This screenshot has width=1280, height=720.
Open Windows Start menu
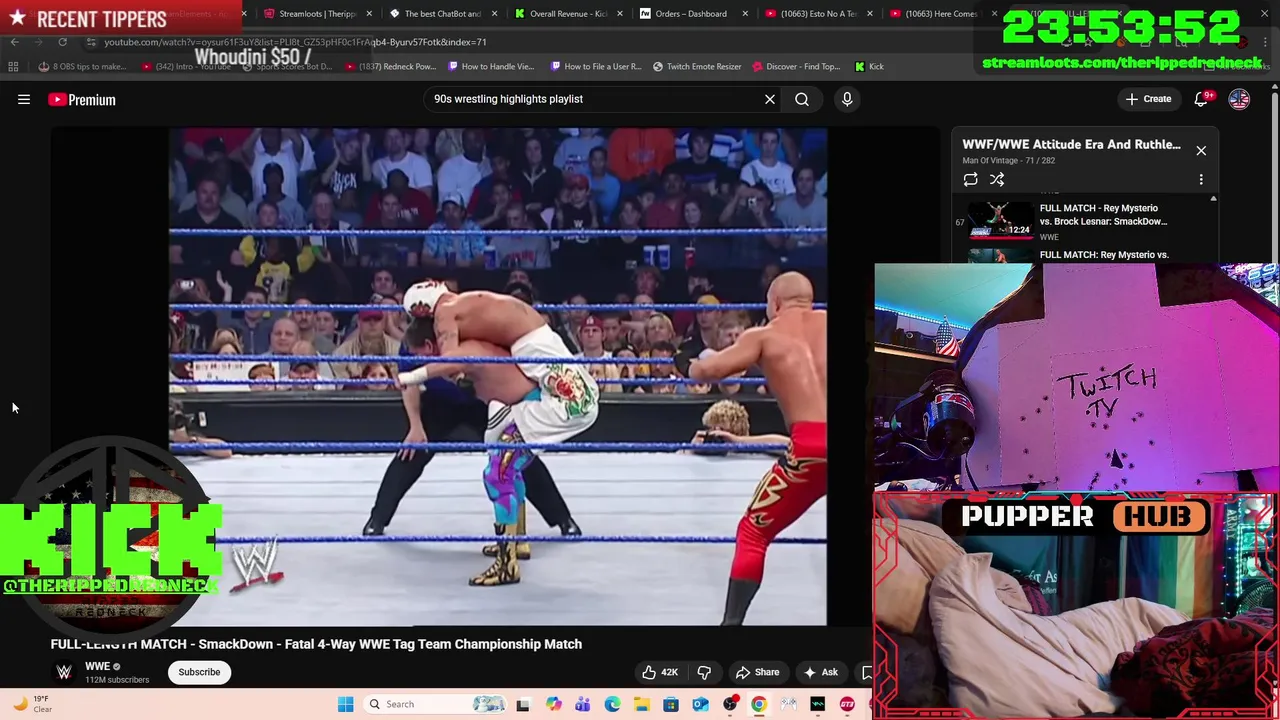(345, 704)
